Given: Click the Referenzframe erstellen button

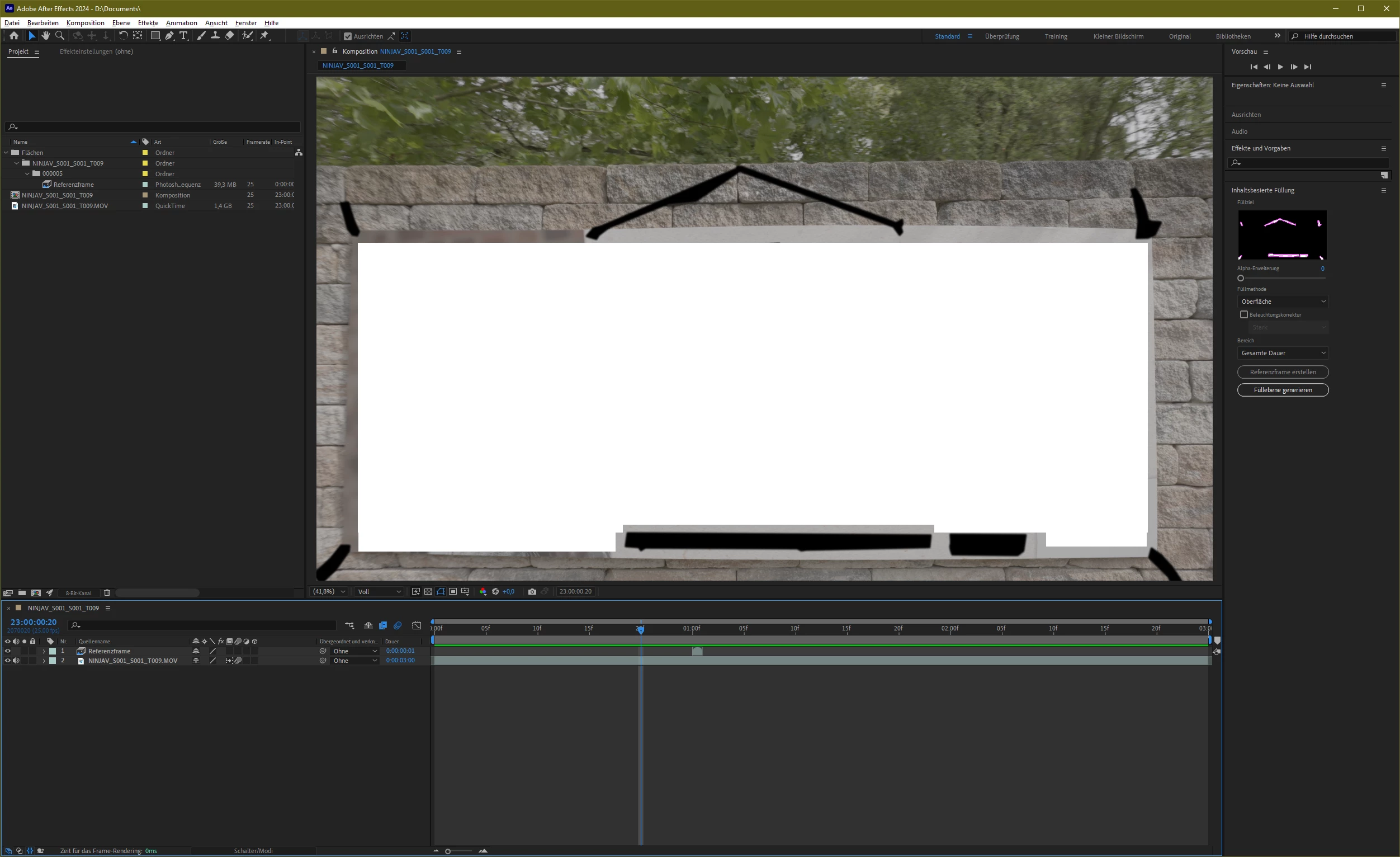Looking at the screenshot, I should coord(1283,372).
